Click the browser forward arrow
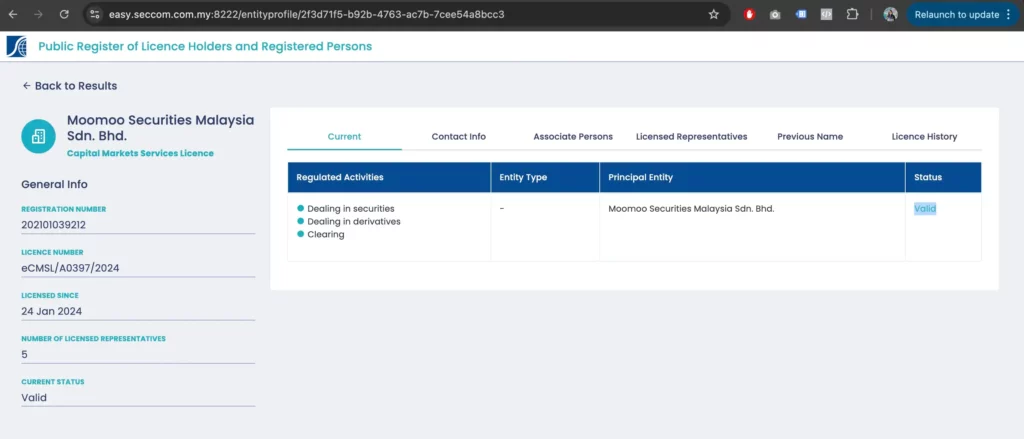 (38, 14)
